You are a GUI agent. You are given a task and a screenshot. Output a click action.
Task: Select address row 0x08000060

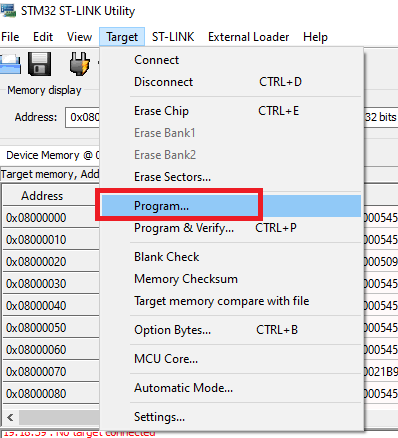tap(51, 350)
